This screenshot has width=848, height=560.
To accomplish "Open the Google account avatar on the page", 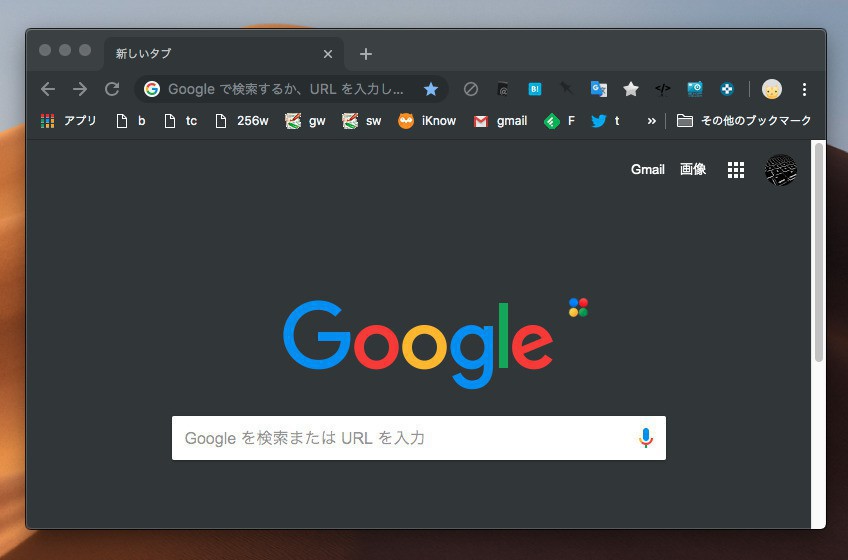I will pos(780,170).
